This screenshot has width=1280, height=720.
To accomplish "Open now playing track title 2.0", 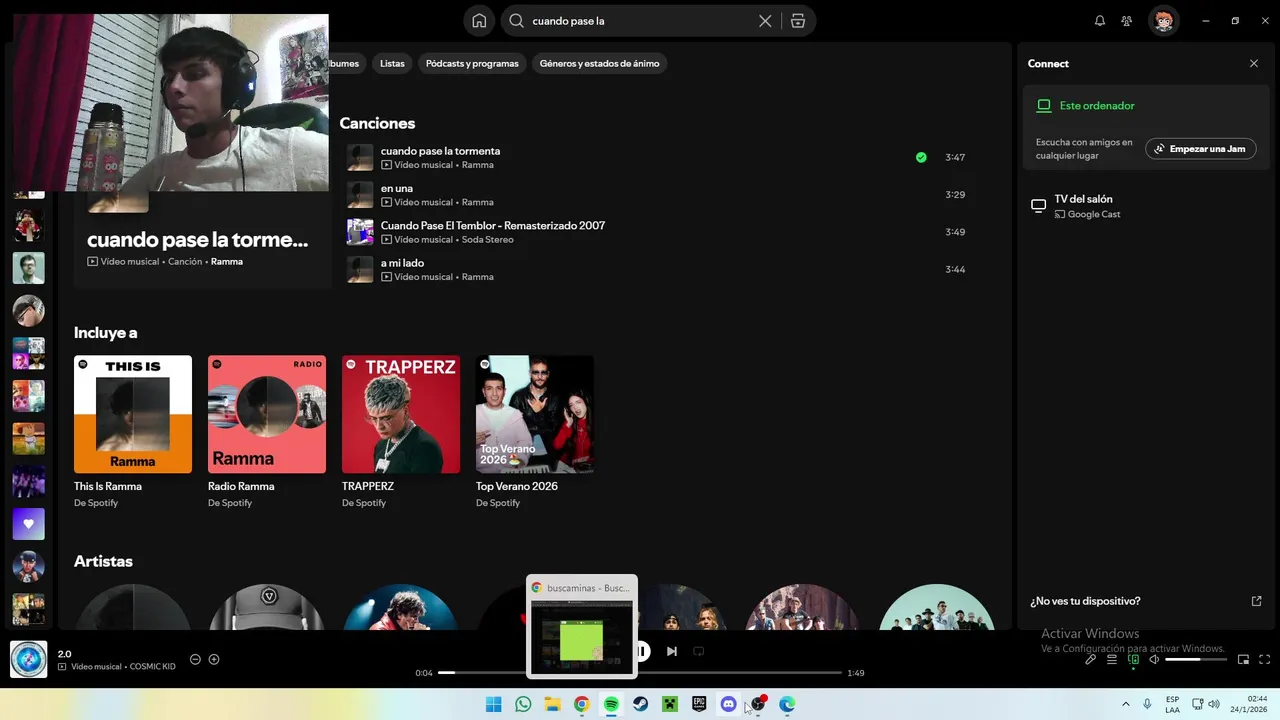I will pos(64,654).
